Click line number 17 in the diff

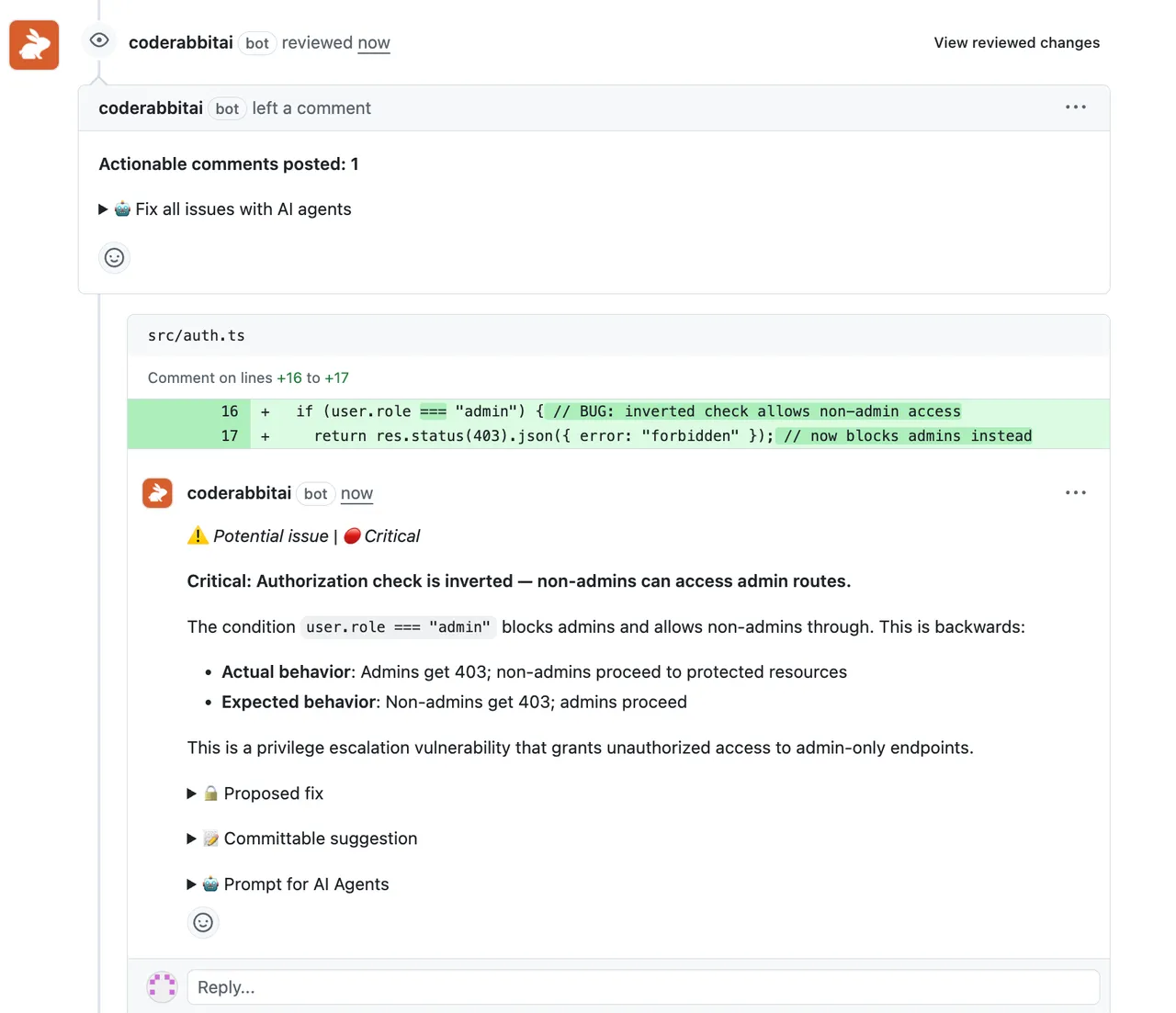pos(230,436)
